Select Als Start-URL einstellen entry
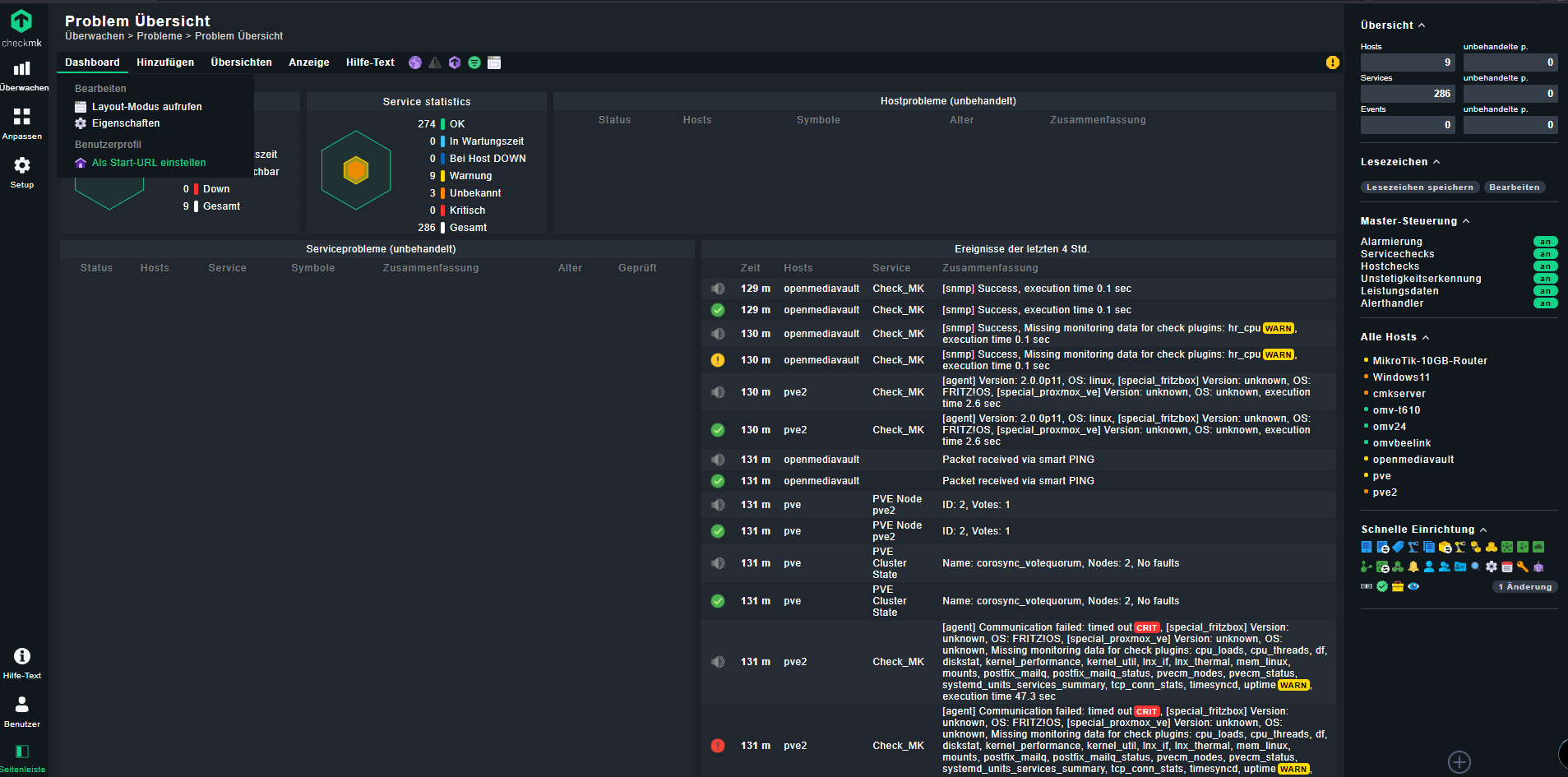Screen dimensions: 1568x777 pyautogui.click(x=141, y=163)
